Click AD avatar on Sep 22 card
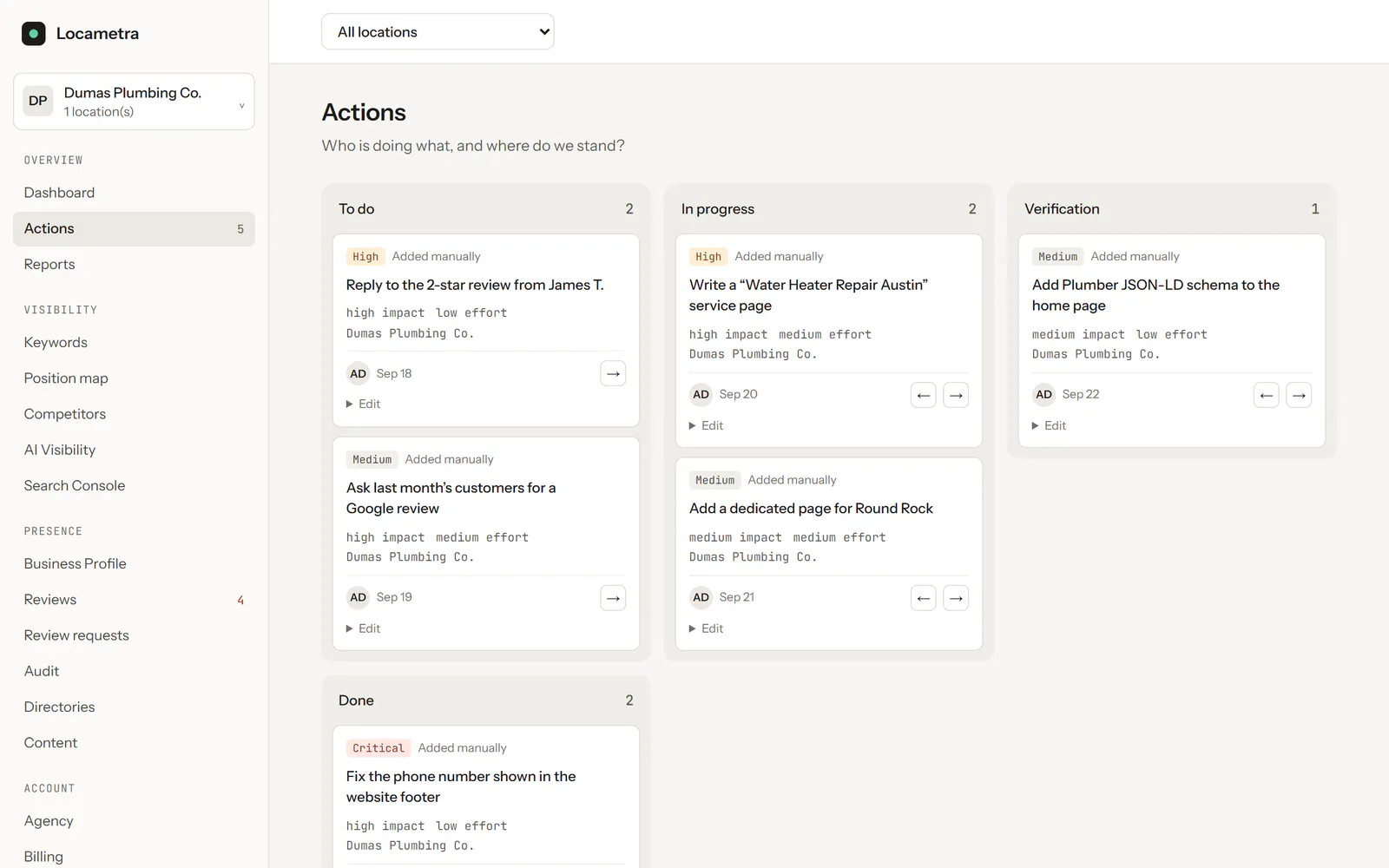Viewport: 1389px width, 868px height. click(1043, 395)
